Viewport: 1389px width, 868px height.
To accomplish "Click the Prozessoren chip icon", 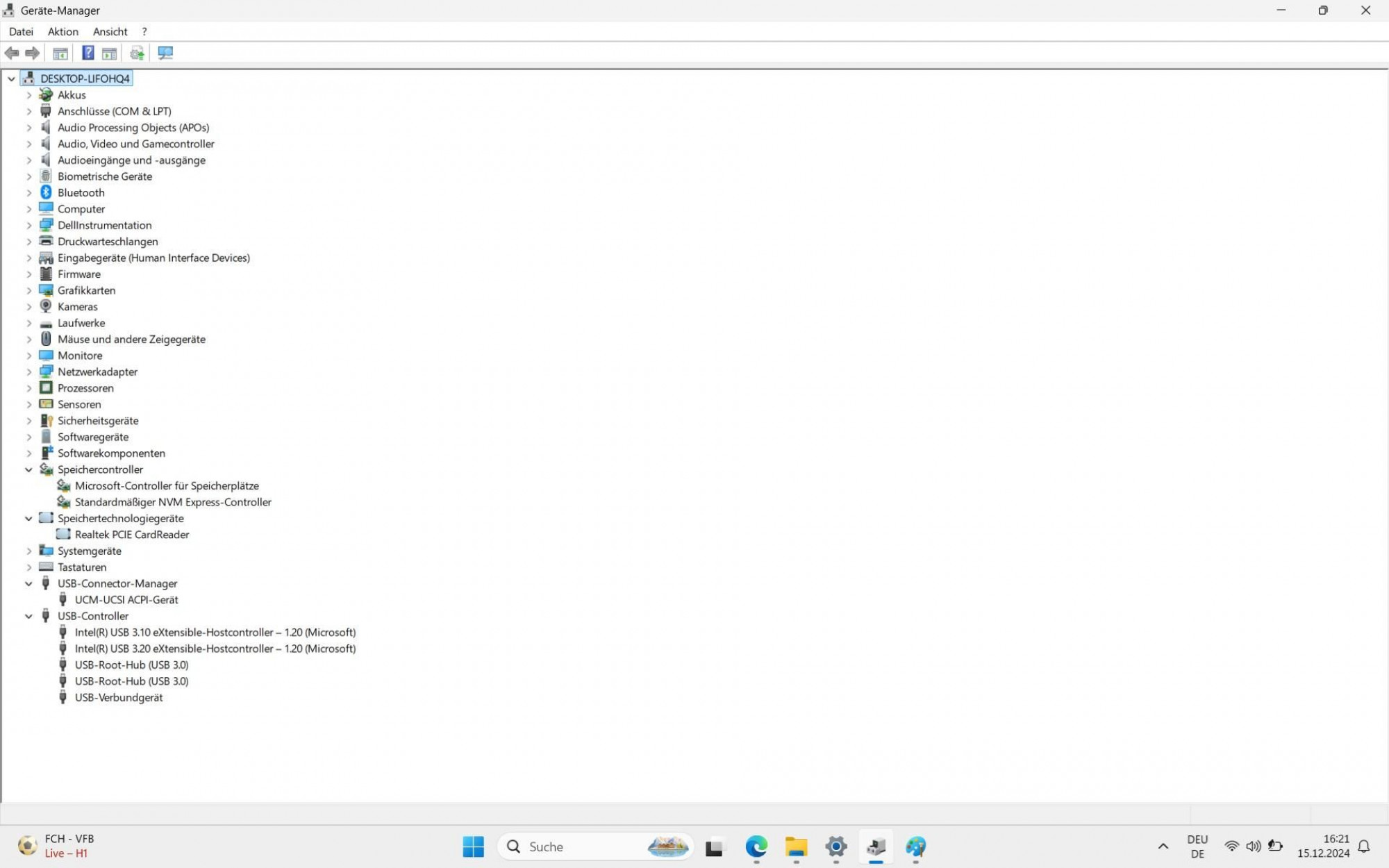I will (46, 387).
